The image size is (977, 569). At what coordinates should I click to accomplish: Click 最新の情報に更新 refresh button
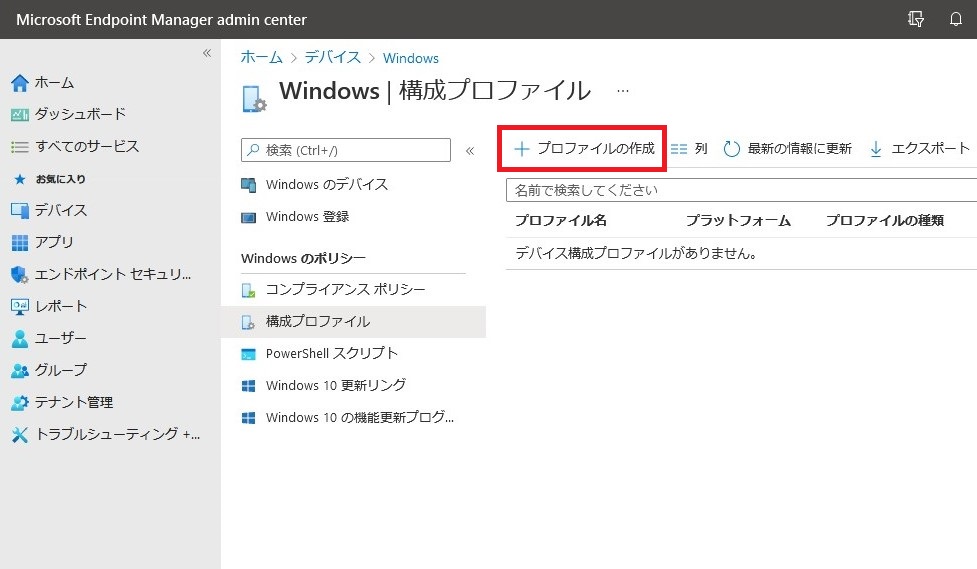[x=788, y=149]
